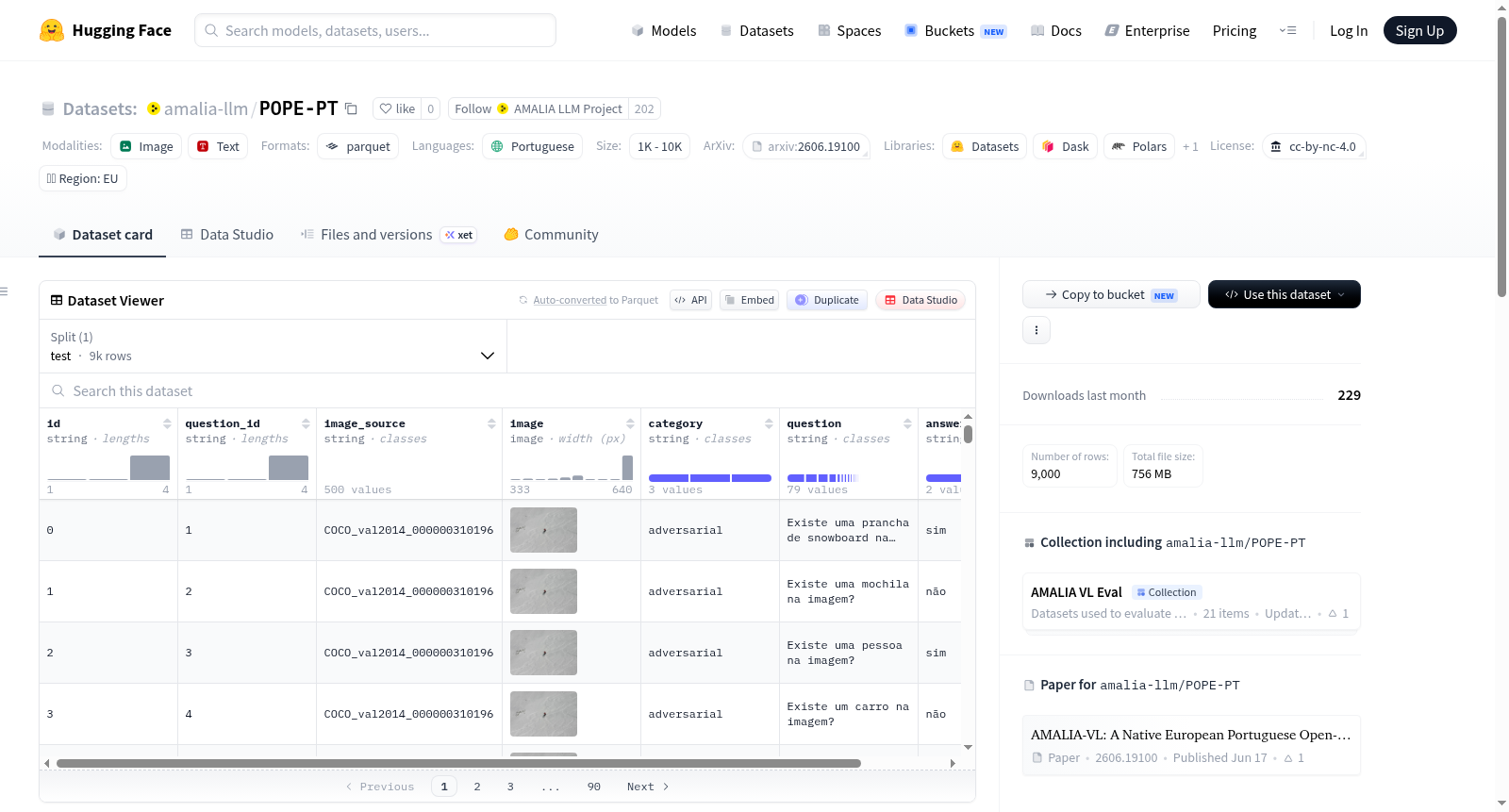
Task: Open the image thumbnail in row 0
Action: pos(543,530)
